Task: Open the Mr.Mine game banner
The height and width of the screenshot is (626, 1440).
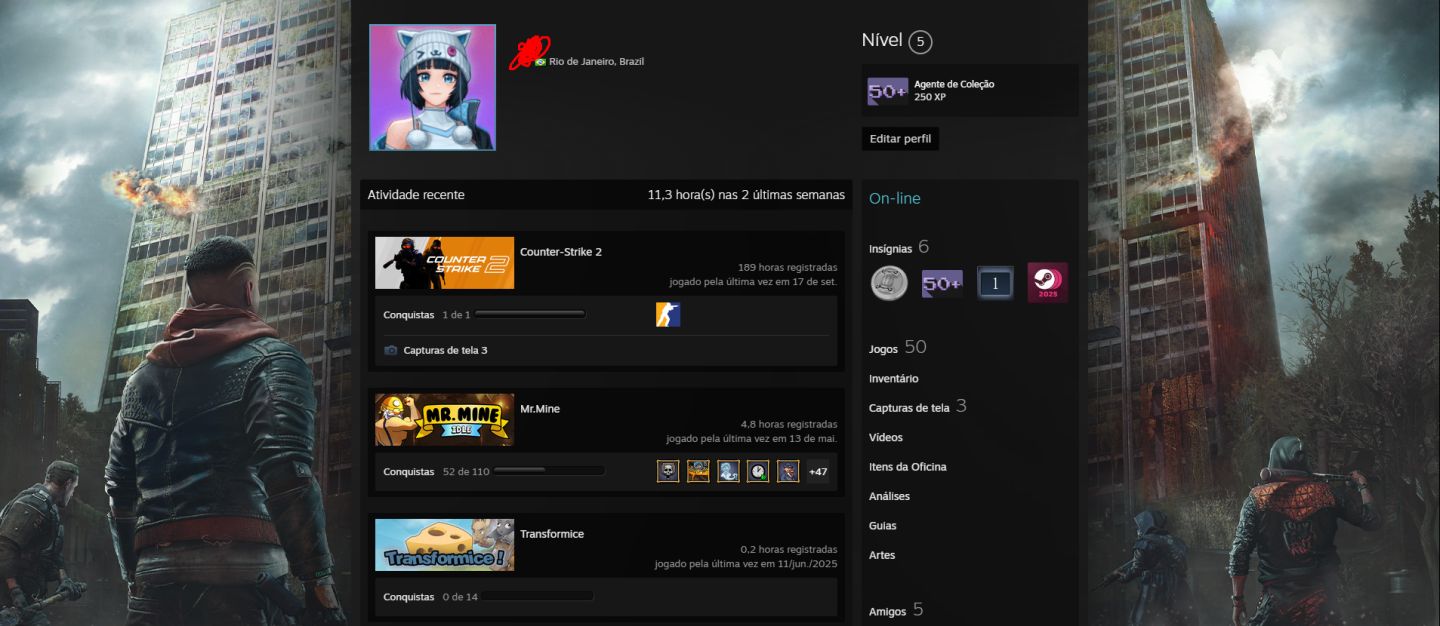Action: (x=445, y=420)
